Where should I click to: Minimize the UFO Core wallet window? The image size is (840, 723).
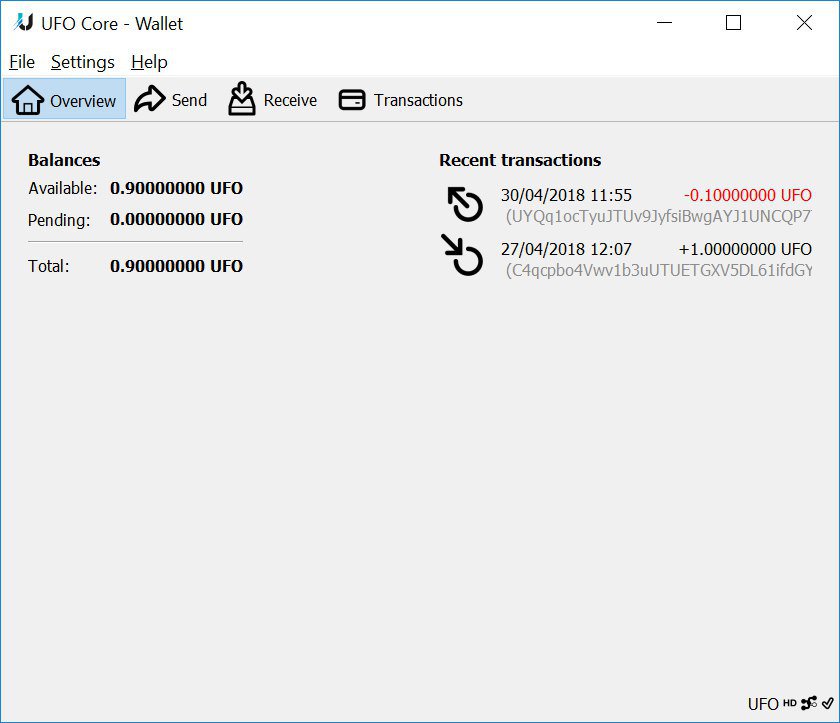(664, 22)
